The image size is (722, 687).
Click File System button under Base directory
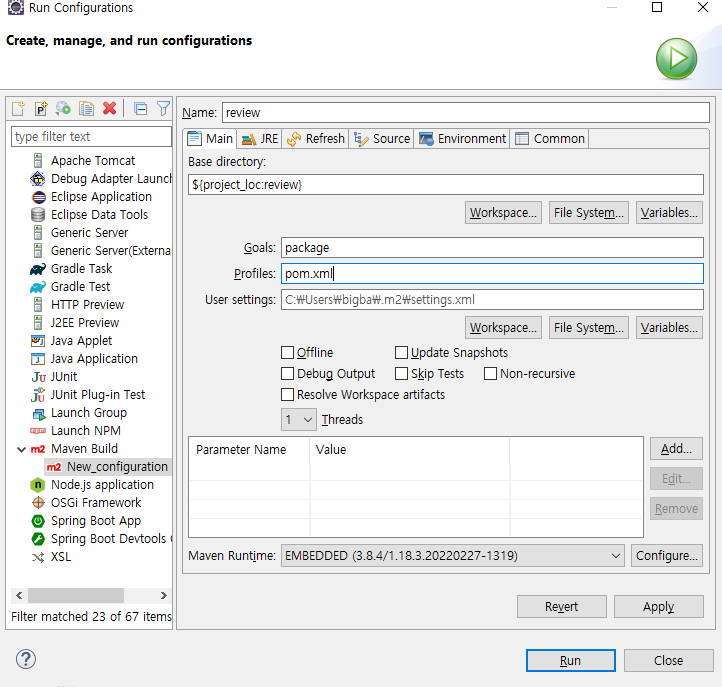(x=588, y=213)
